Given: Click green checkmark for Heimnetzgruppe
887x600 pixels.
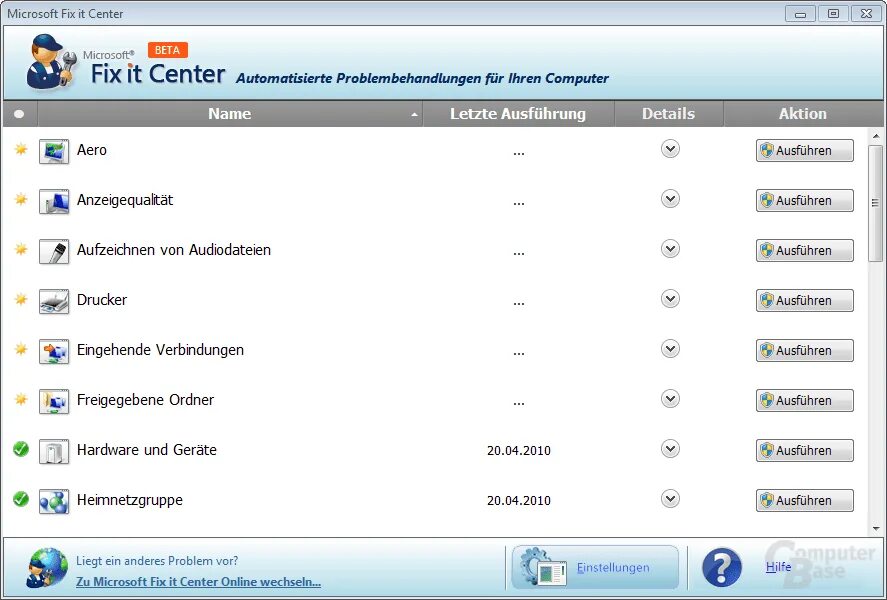Looking at the screenshot, I should pyautogui.click(x=21, y=499).
